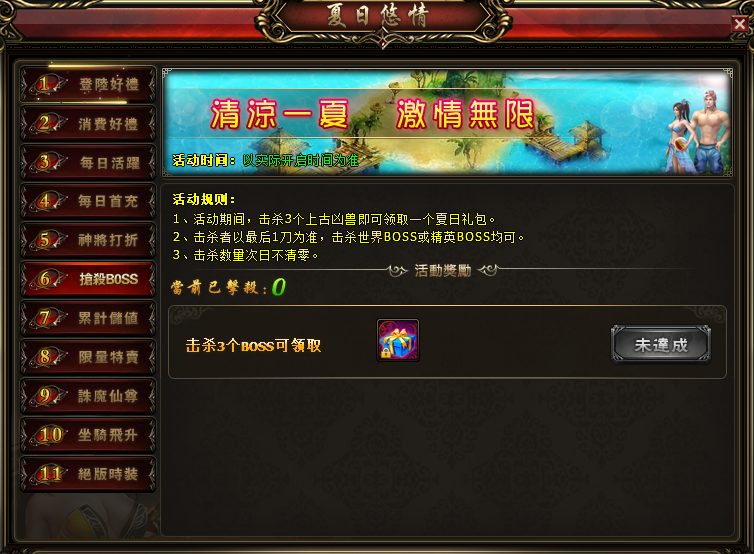Select the 誅魔仙尊 tab
The width and height of the screenshot is (754, 554).
coord(88,396)
